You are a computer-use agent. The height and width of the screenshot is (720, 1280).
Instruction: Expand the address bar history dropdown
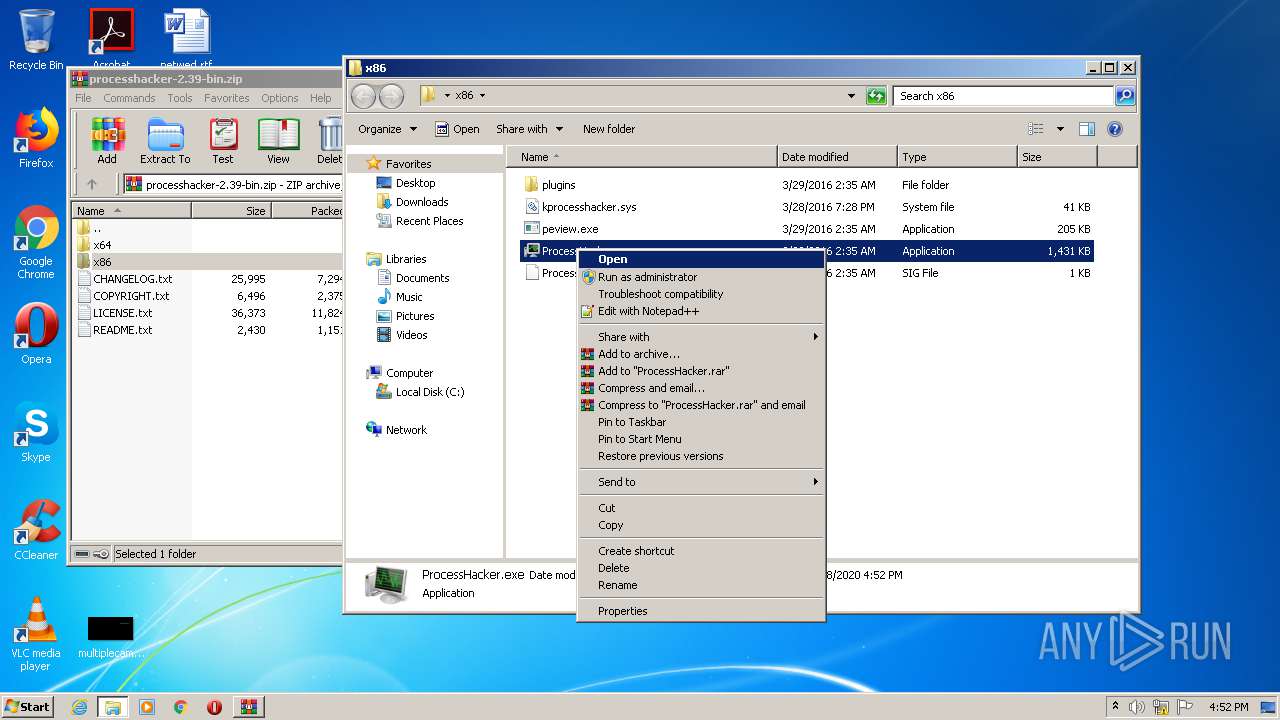(x=851, y=96)
